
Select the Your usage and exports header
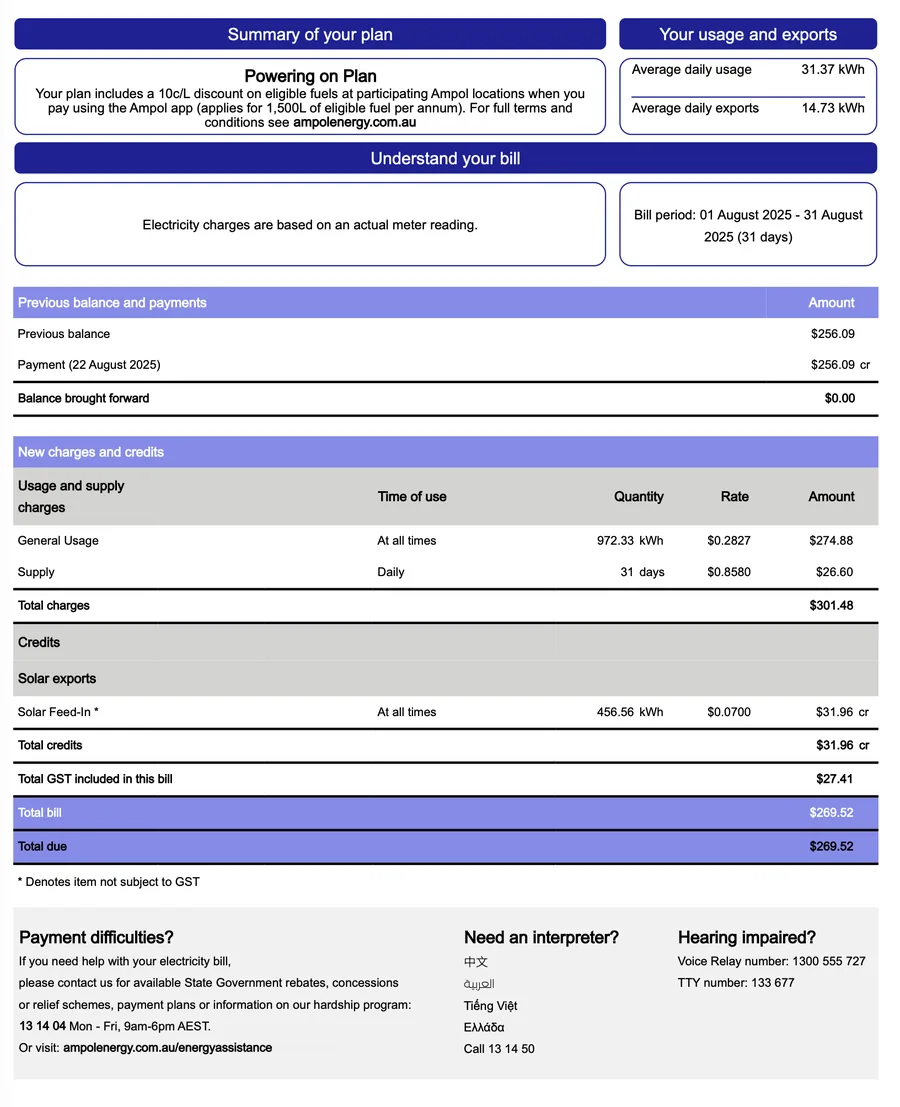(x=748, y=35)
